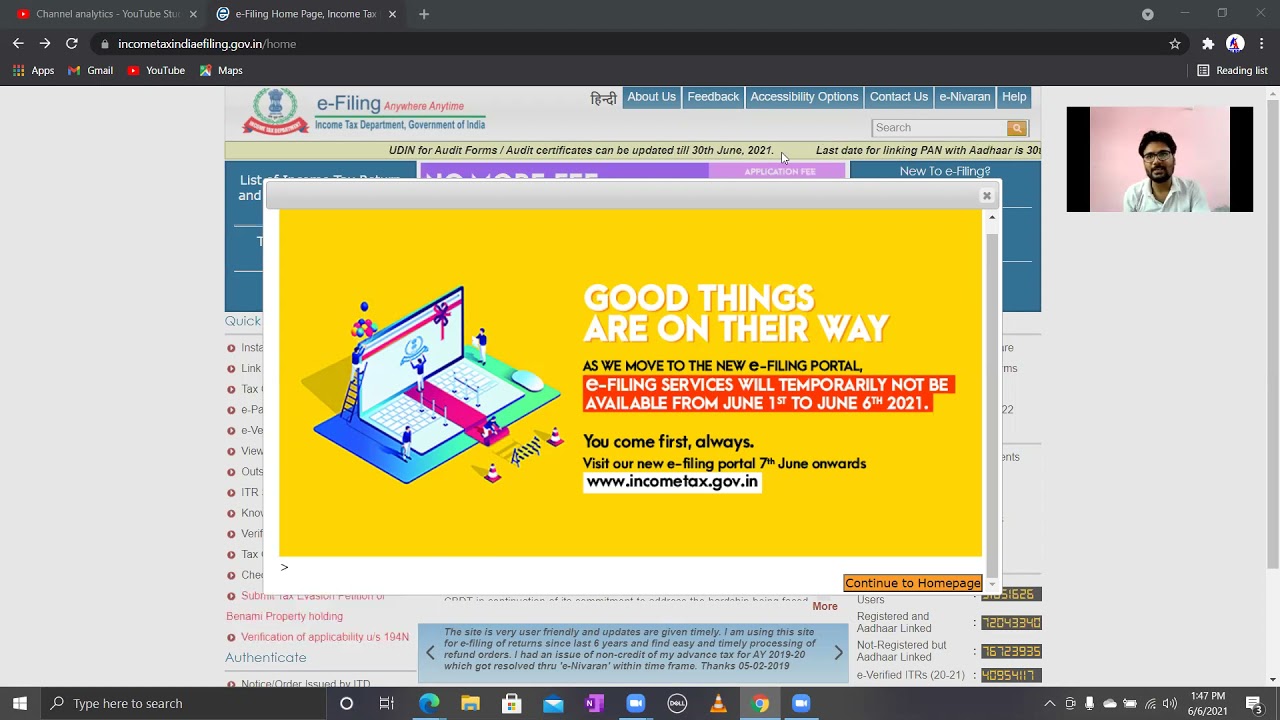
Task: Open the Contact Us menu item
Action: 899,97
